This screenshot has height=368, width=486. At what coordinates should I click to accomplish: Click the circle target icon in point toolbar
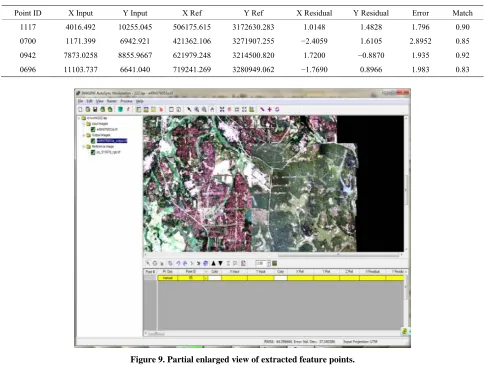(155, 263)
